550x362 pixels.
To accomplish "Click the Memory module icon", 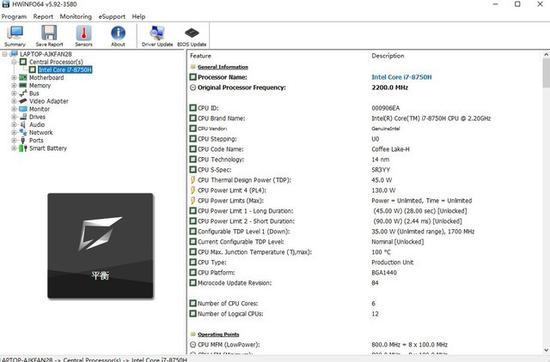I will coord(23,85).
